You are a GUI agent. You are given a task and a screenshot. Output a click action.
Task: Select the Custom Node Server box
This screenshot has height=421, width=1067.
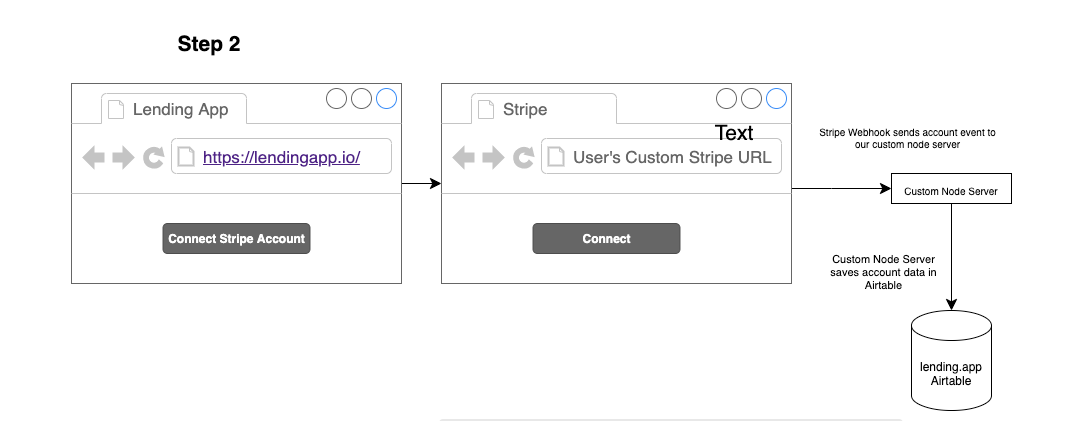[951, 190]
